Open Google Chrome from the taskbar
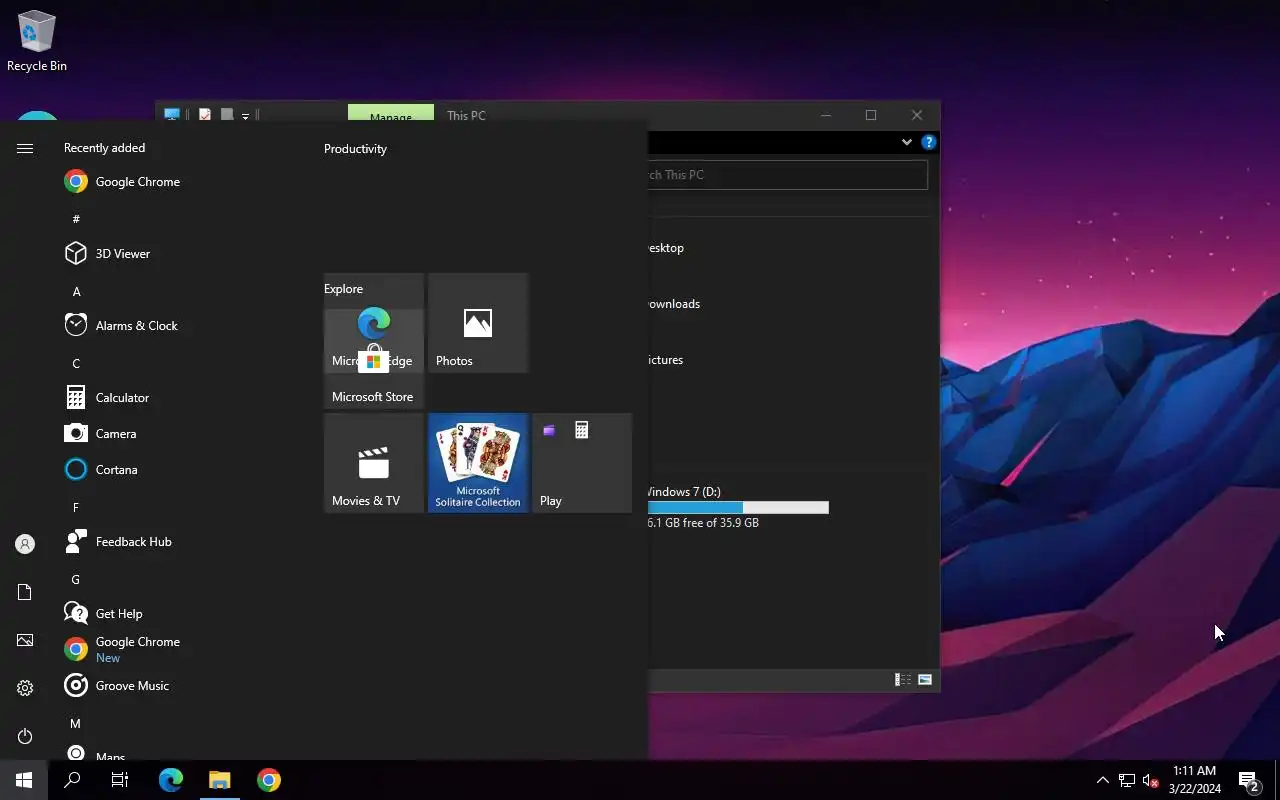 coord(268,780)
